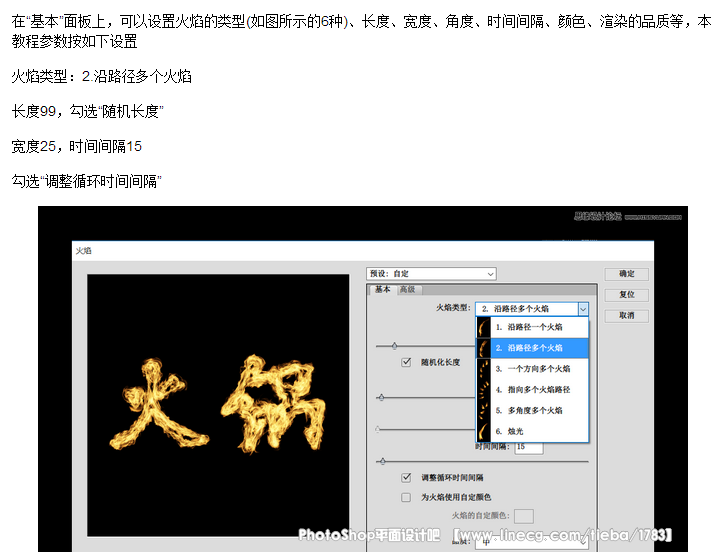Click the 时间间隔 slider handle
The height and width of the screenshot is (552, 722).
pyautogui.click(x=382, y=461)
